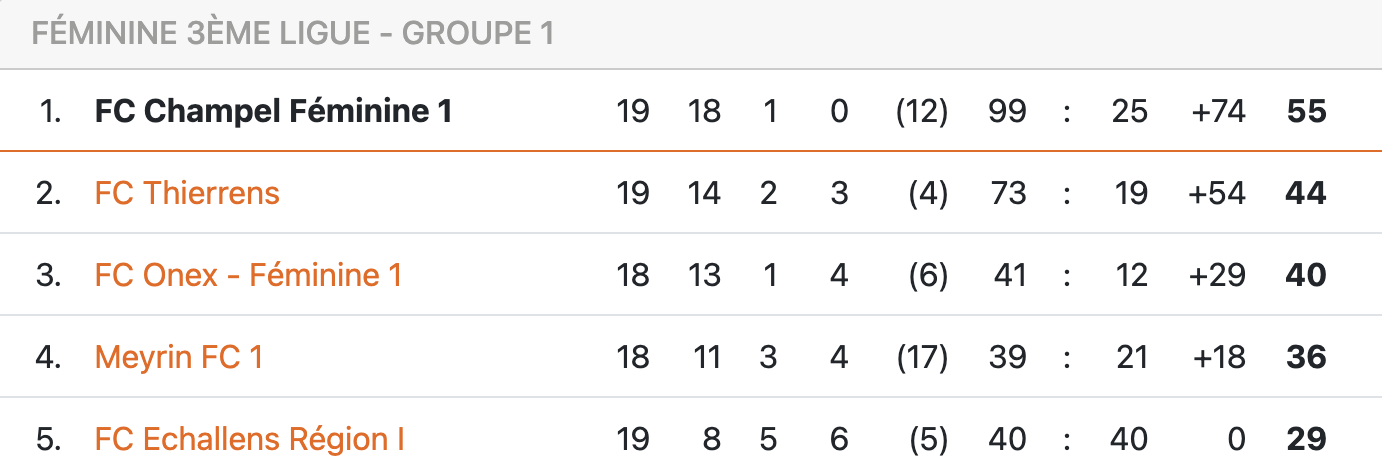This screenshot has width=1382, height=474.
Task: Click the +74 goal difference for Champel
Action: point(1218,111)
